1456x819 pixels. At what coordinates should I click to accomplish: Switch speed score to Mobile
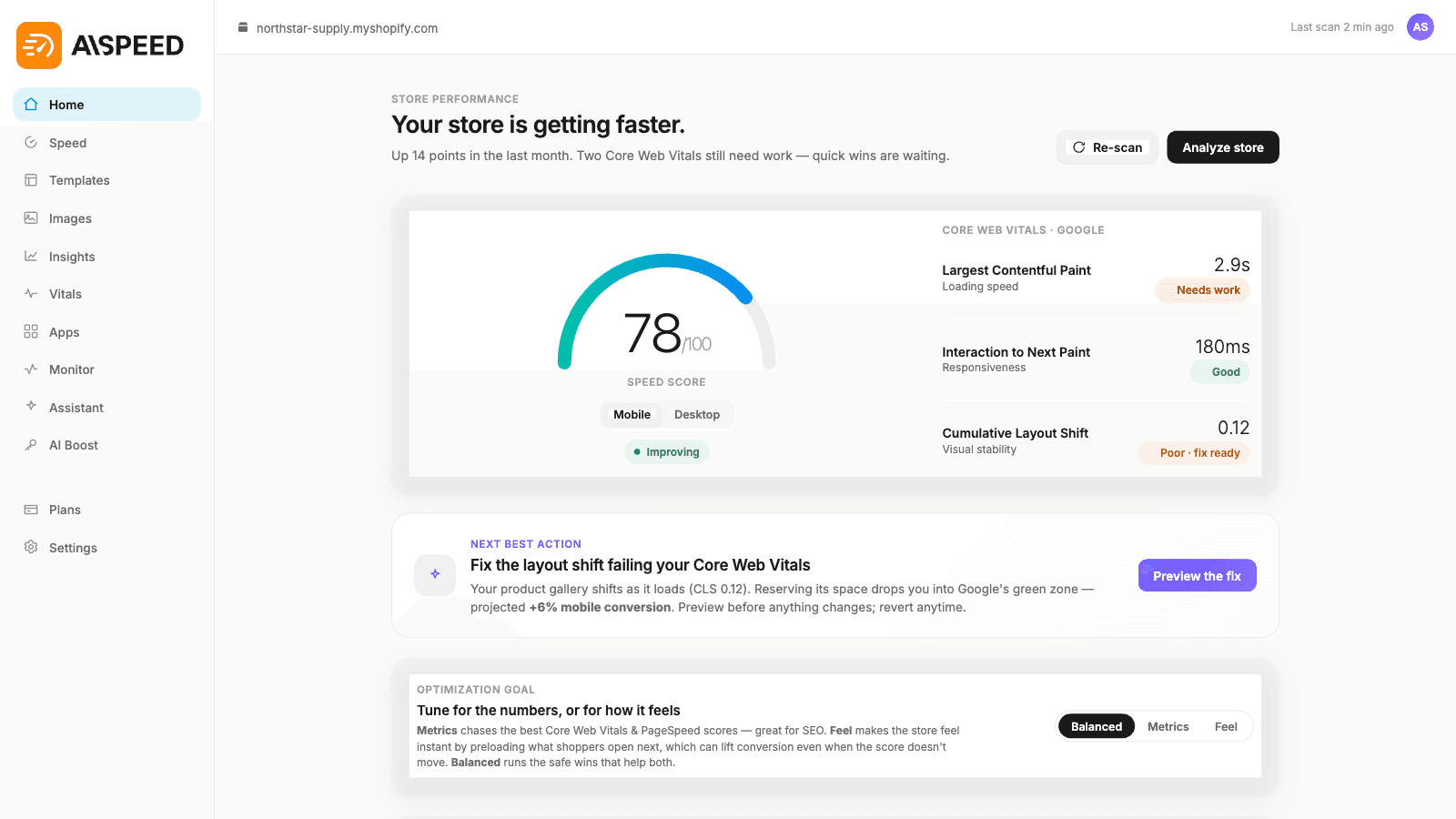point(632,414)
